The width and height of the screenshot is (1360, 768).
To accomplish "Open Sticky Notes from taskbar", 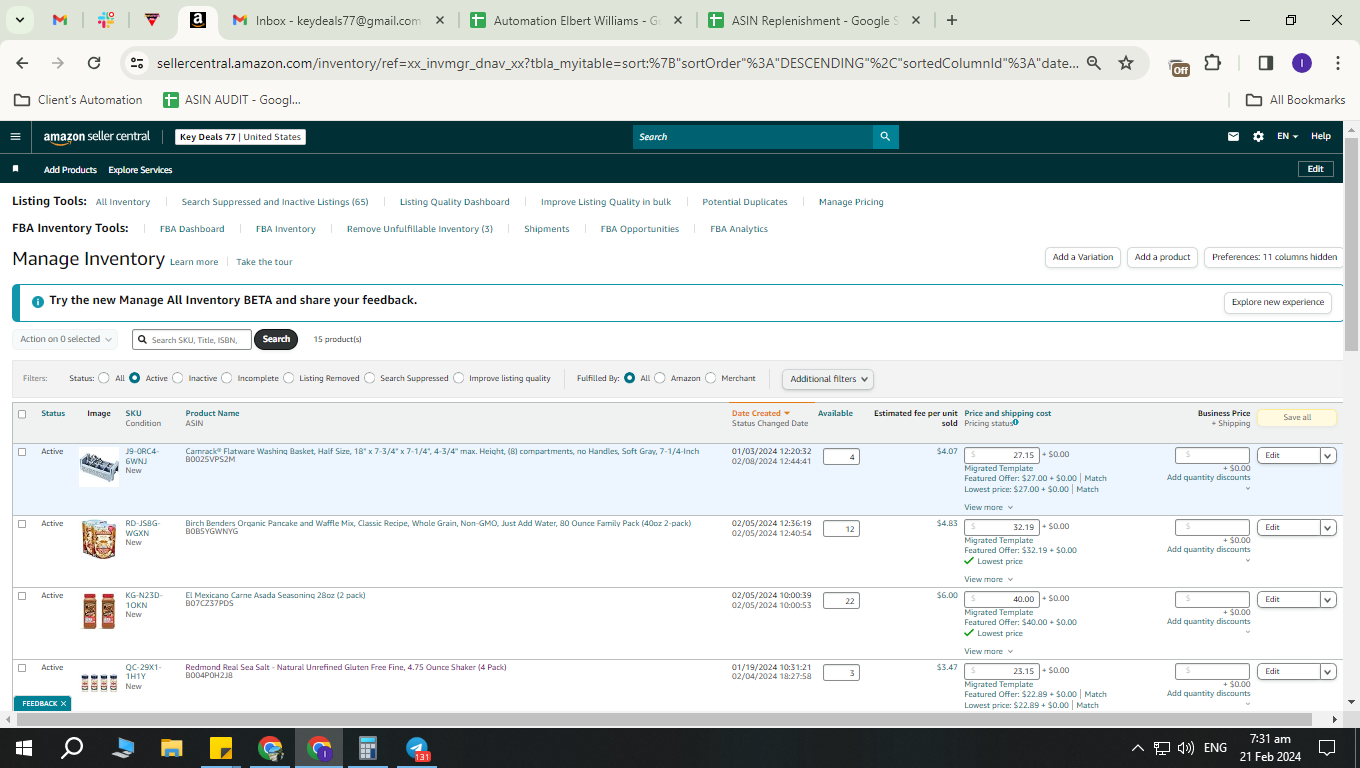I will pos(221,747).
